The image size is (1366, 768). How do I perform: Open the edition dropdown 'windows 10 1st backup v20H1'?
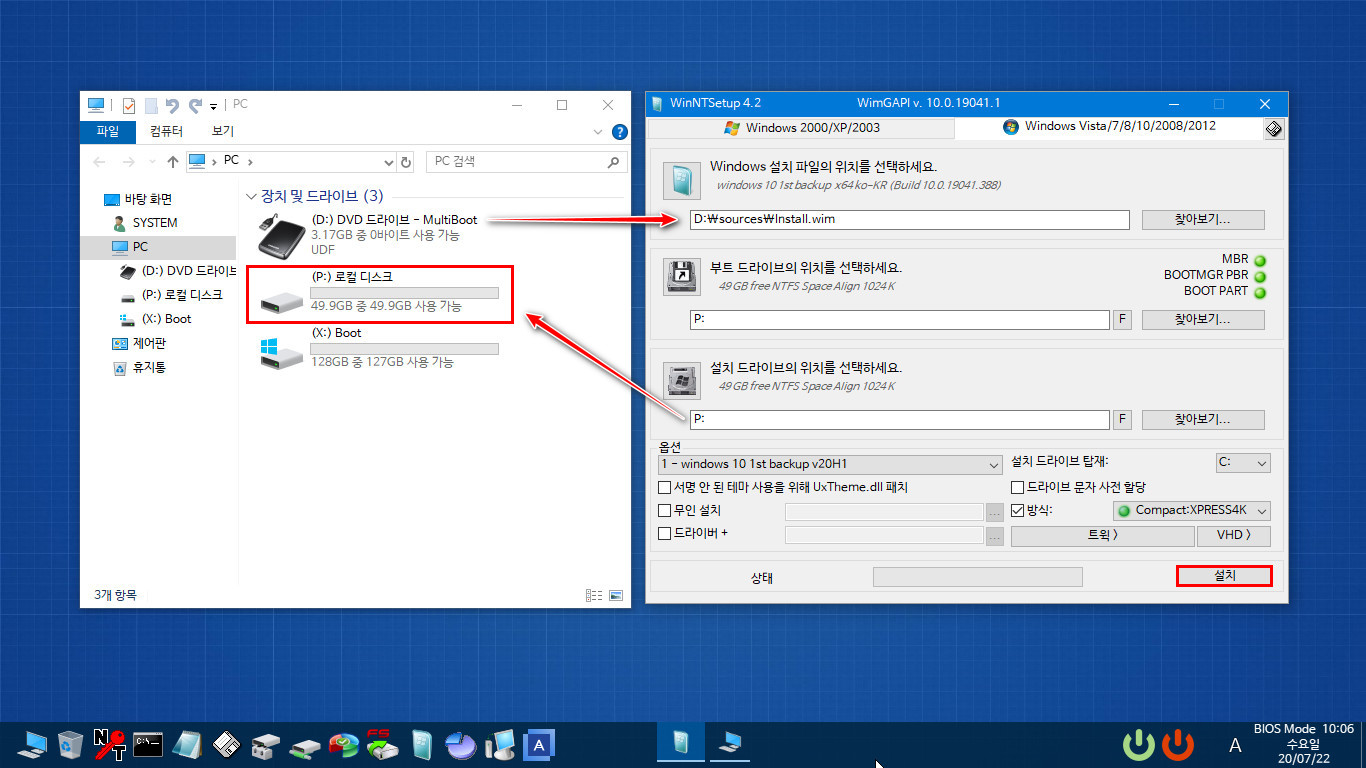[x=829, y=464]
